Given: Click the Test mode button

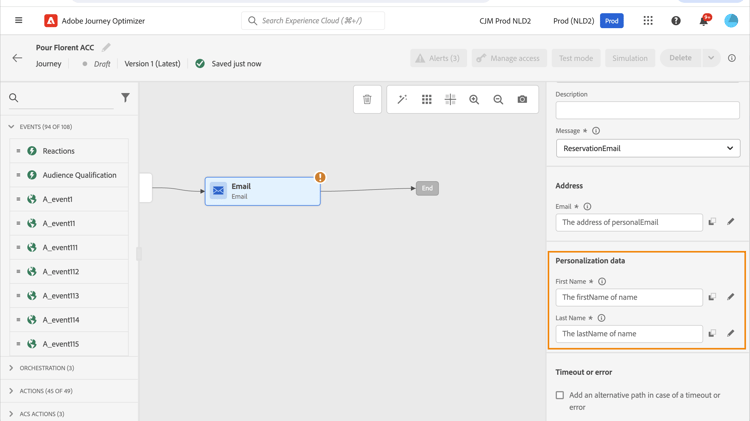Looking at the screenshot, I should pos(576,58).
